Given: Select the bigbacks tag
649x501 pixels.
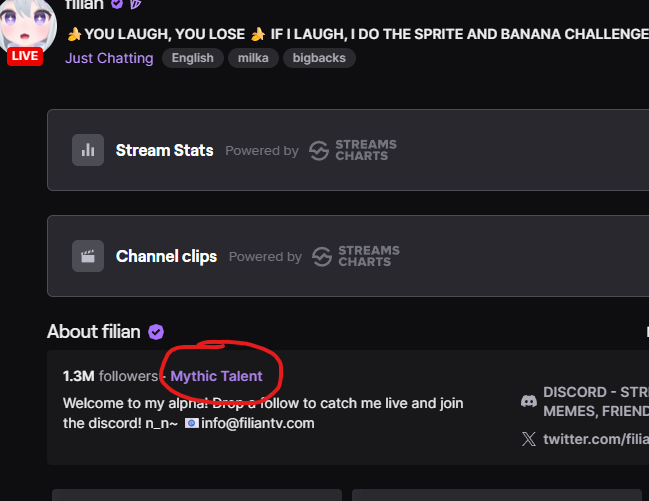Looking at the screenshot, I should click(319, 58).
